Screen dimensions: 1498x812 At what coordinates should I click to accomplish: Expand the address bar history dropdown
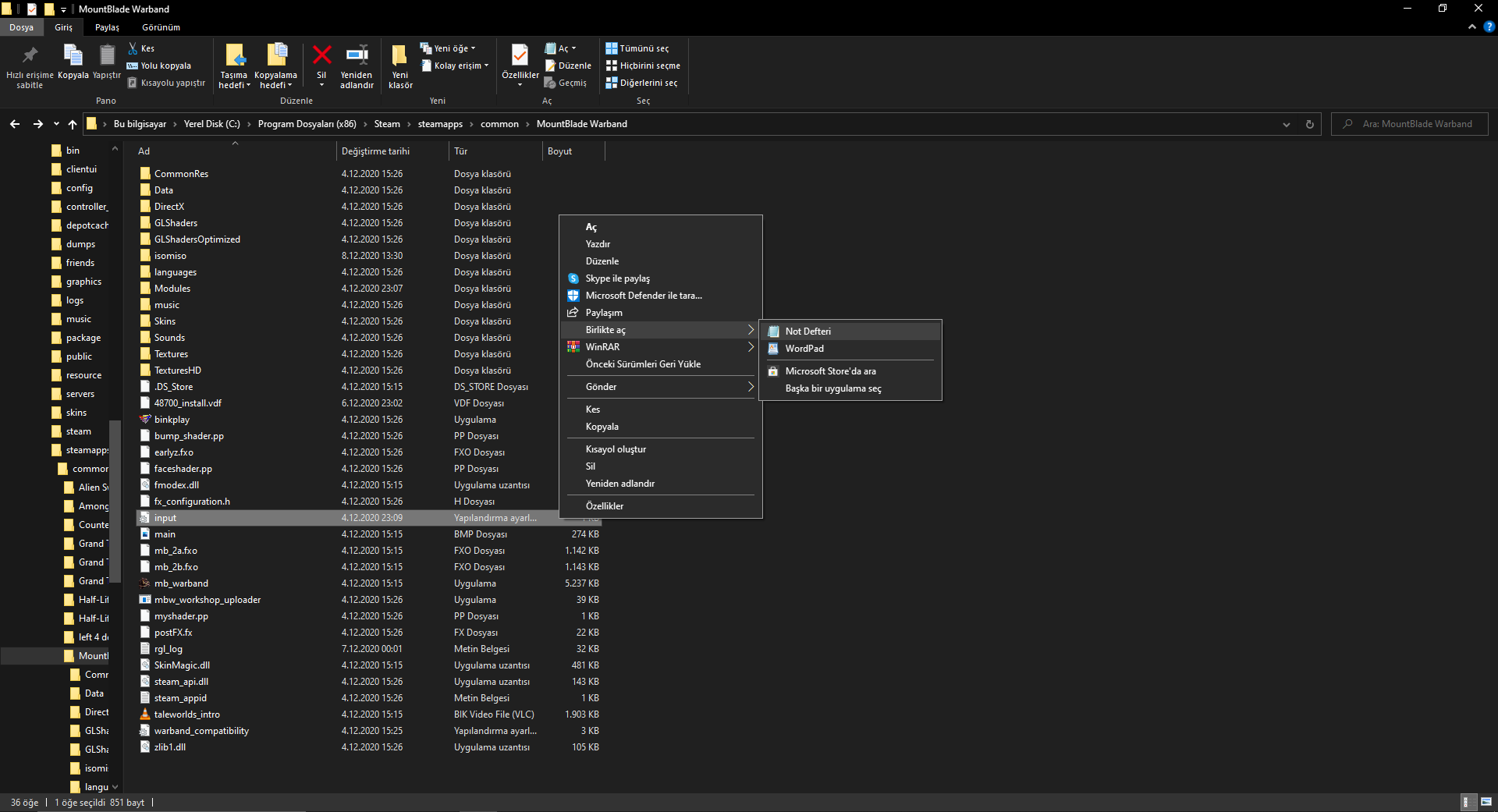pyautogui.click(x=1287, y=124)
